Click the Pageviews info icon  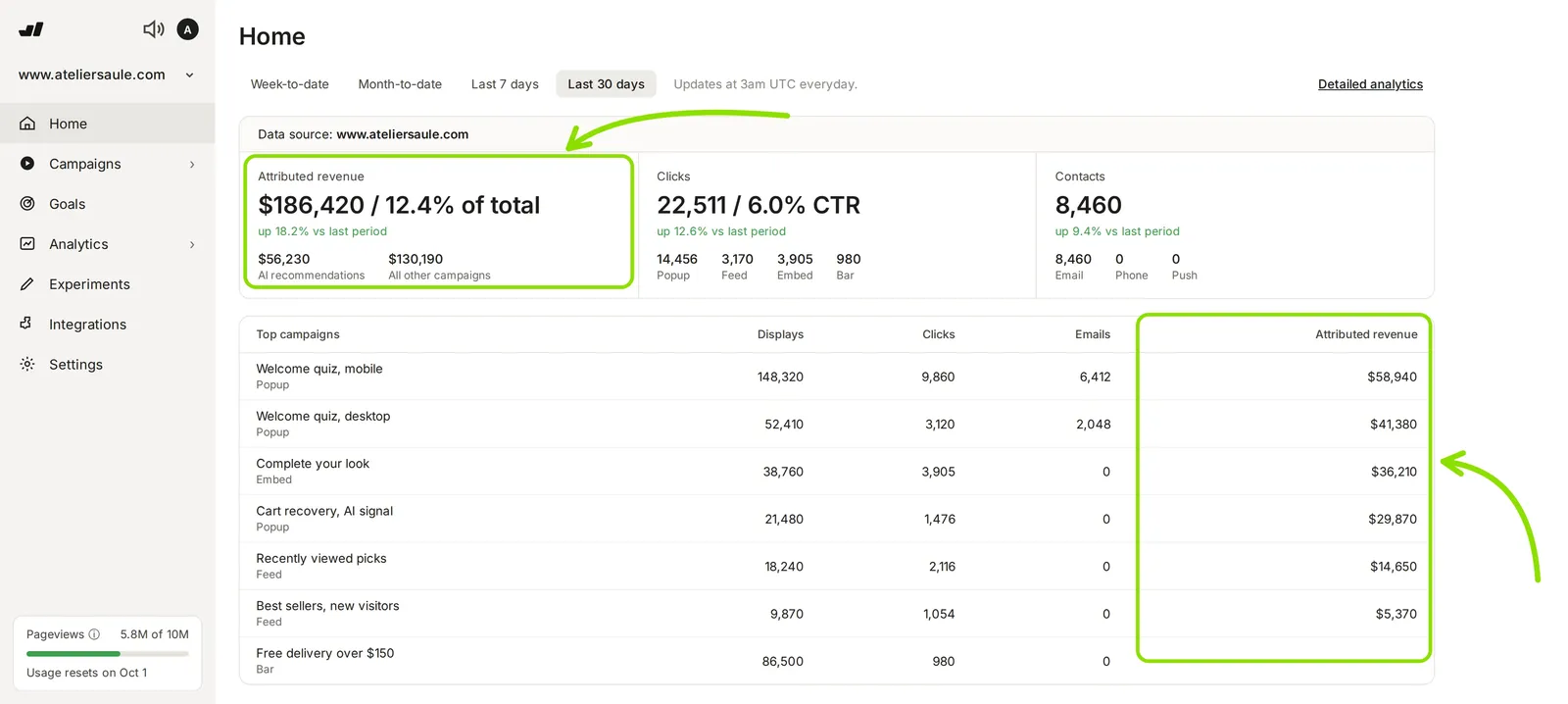point(94,634)
